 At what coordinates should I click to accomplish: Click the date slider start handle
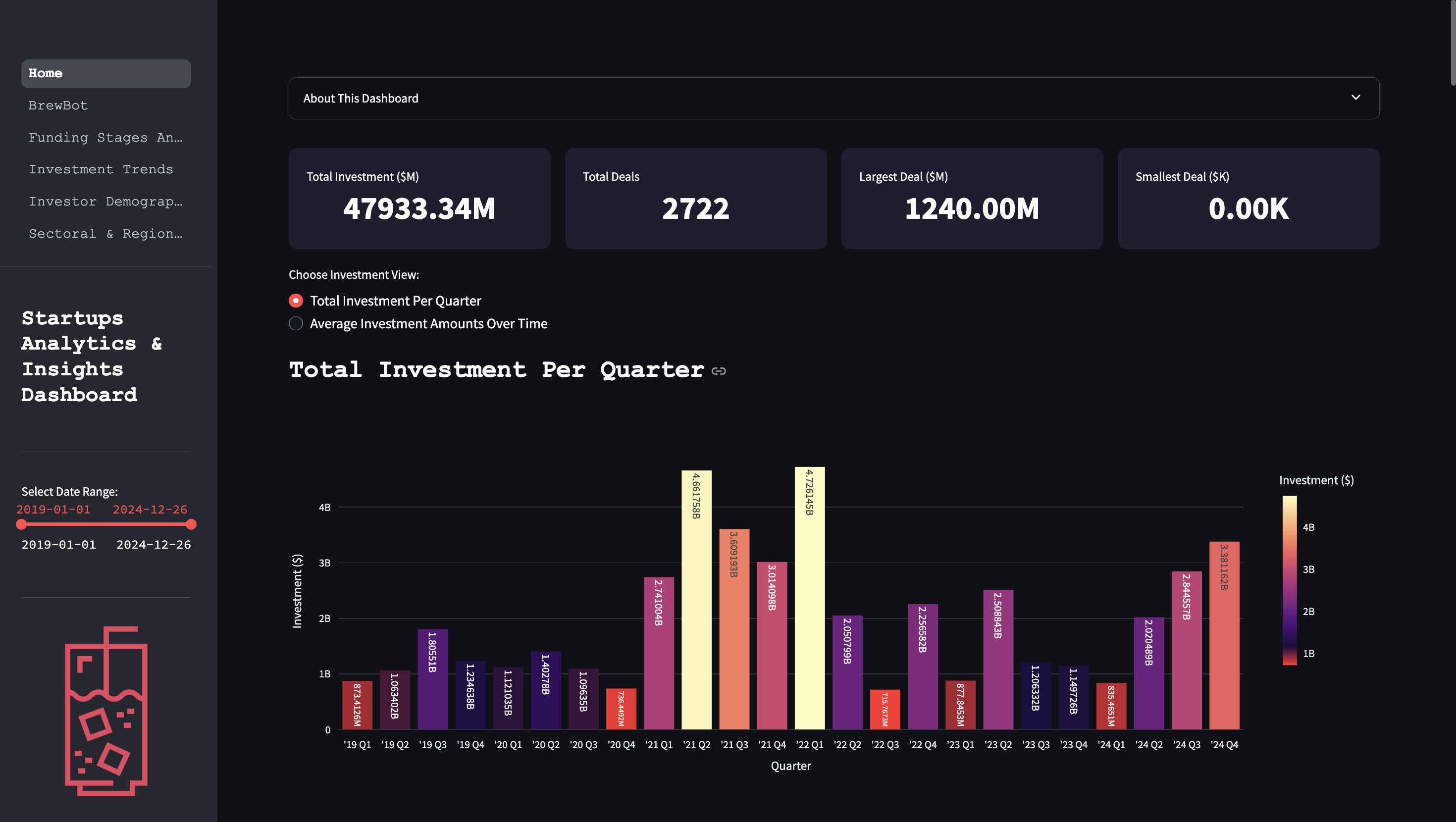[21, 524]
